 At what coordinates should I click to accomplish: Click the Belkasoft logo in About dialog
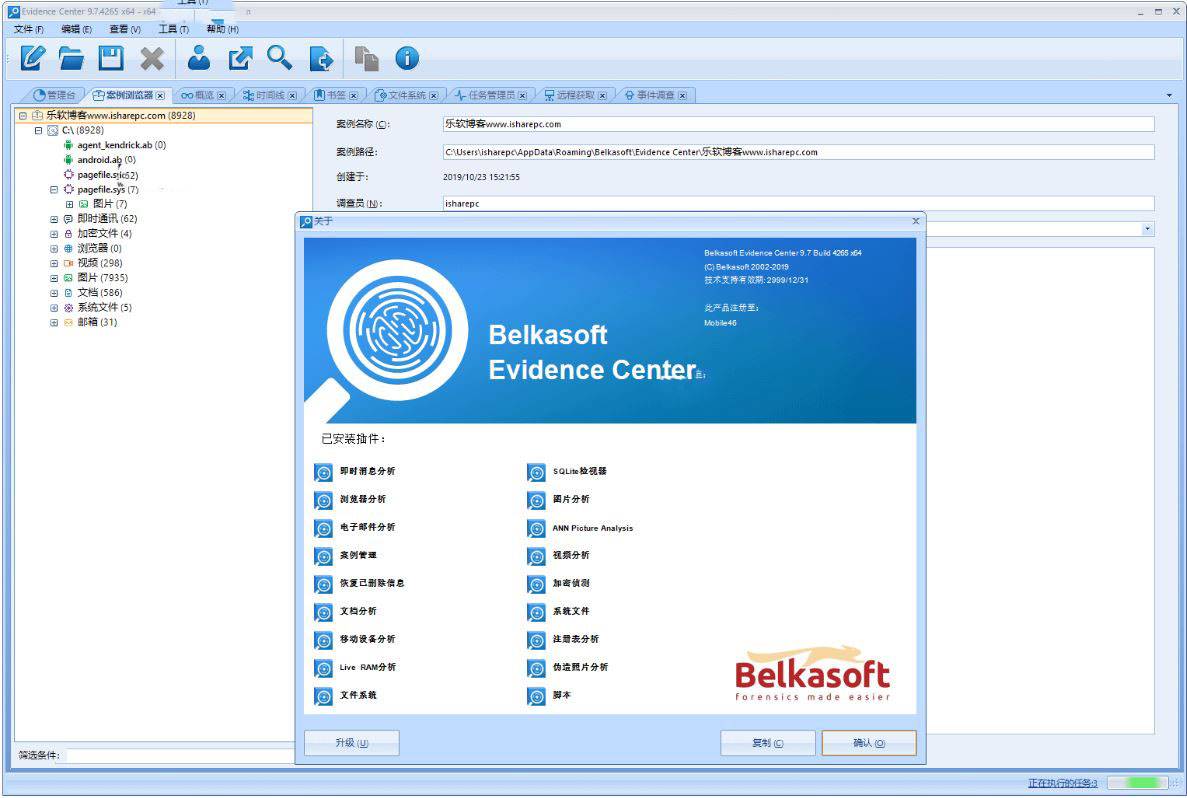coord(812,674)
